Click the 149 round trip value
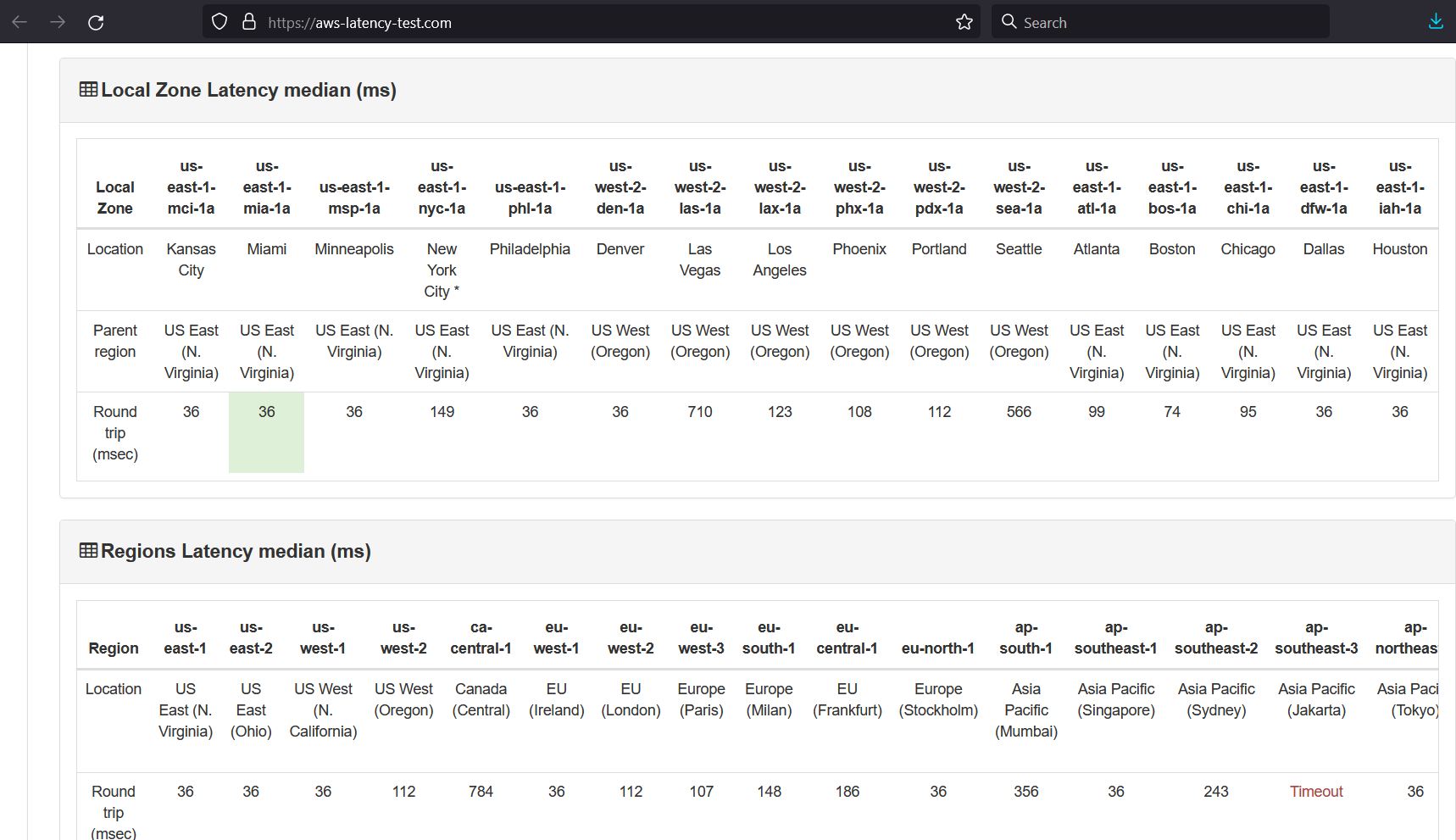Image resolution: width=1456 pixels, height=840 pixels. point(442,412)
